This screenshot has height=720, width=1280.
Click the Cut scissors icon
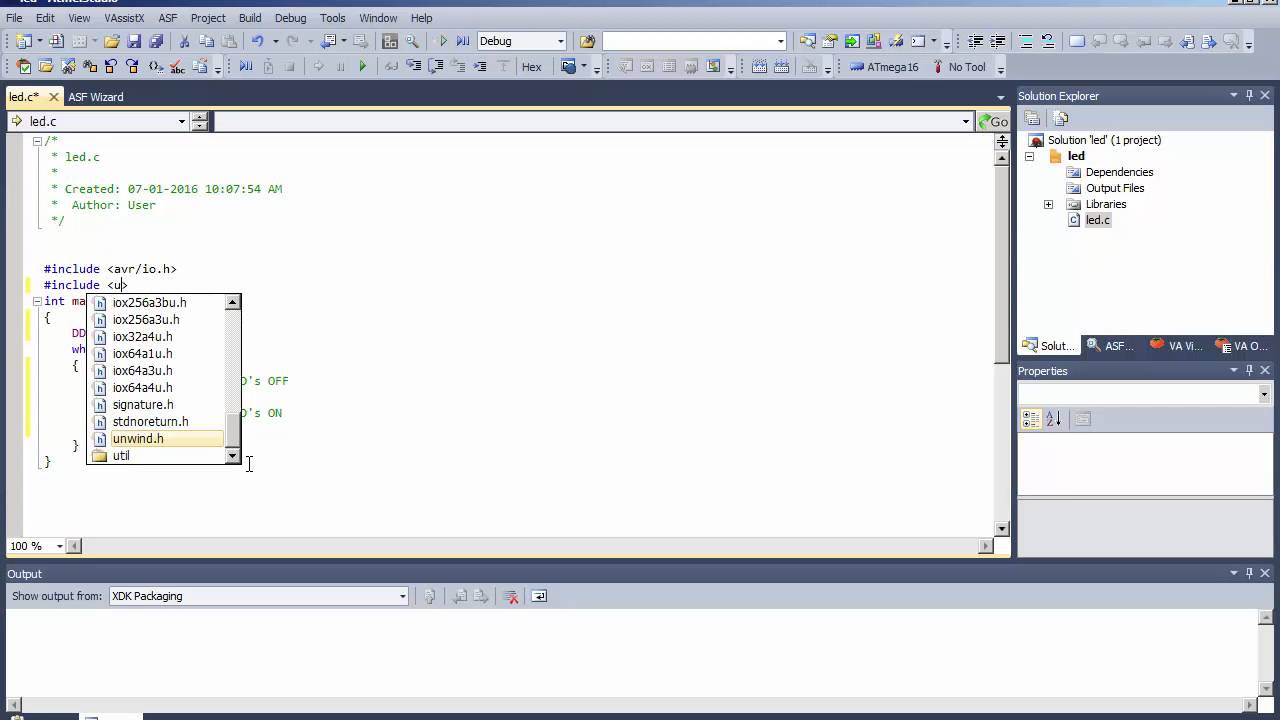[184, 41]
